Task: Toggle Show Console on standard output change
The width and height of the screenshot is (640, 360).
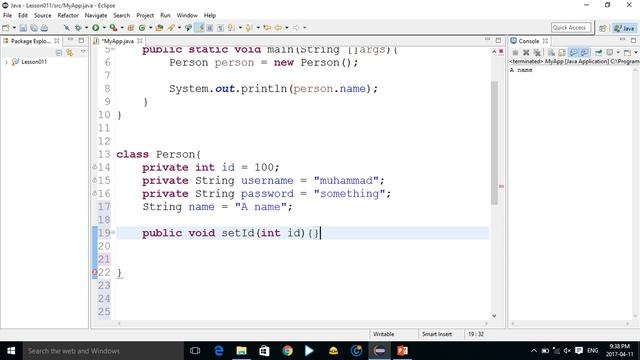Action: (573, 53)
